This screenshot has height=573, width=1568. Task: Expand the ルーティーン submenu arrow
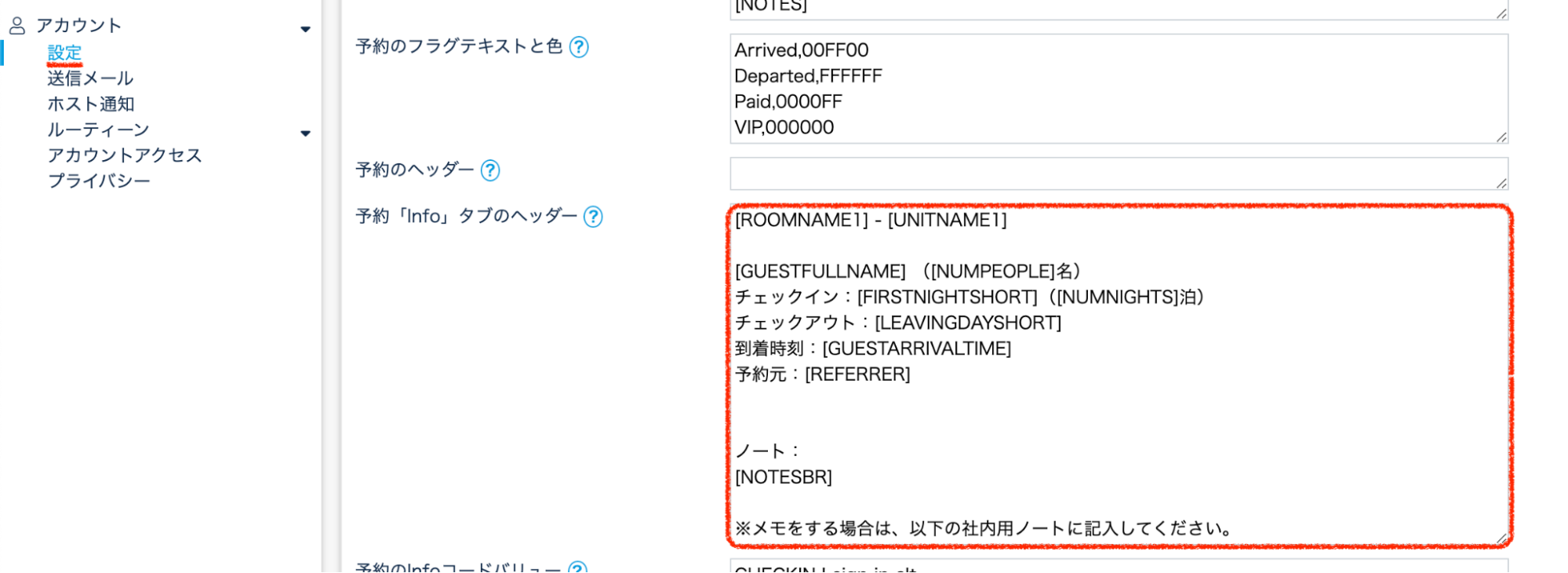coord(305,133)
